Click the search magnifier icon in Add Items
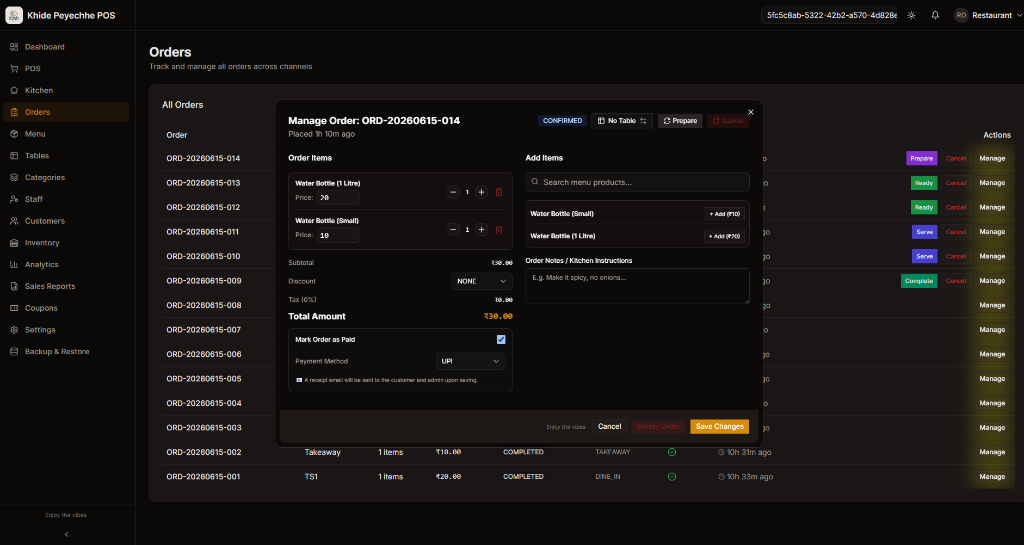Screen dimensions: 1024x545 tap(535, 182)
